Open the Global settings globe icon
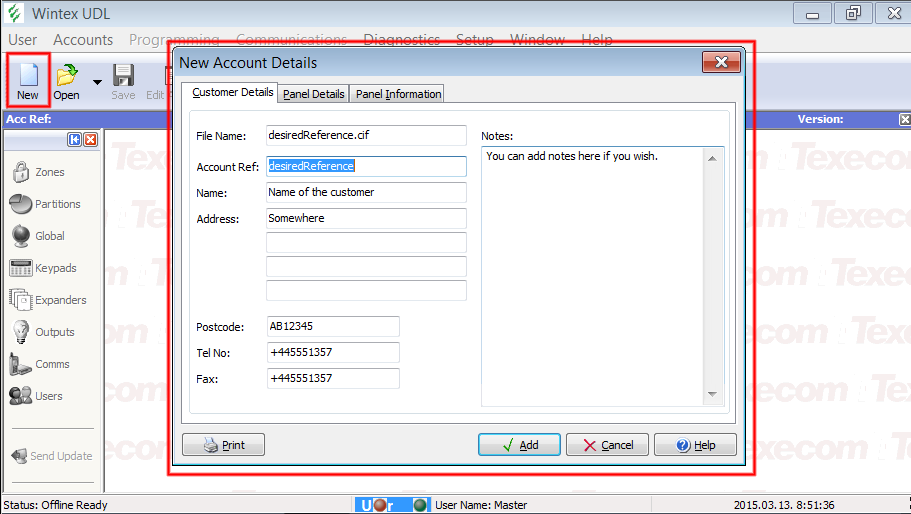Screen dimensions: 911x514 coord(20,236)
